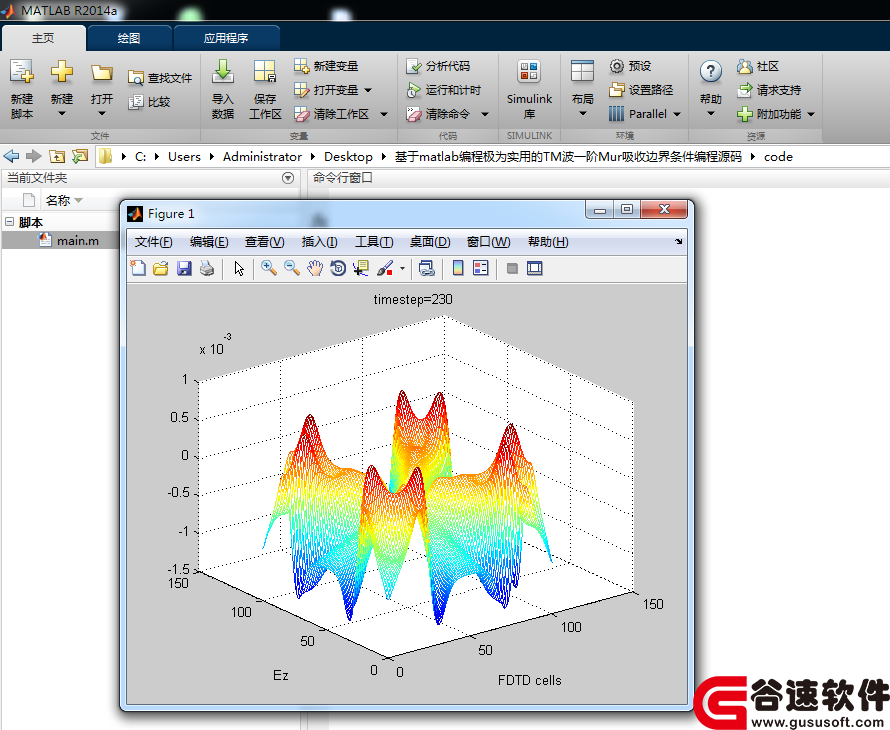The height and width of the screenshot is (730, 890).
Task: Activate the Zoom Out tool
Action: point(292,268)
